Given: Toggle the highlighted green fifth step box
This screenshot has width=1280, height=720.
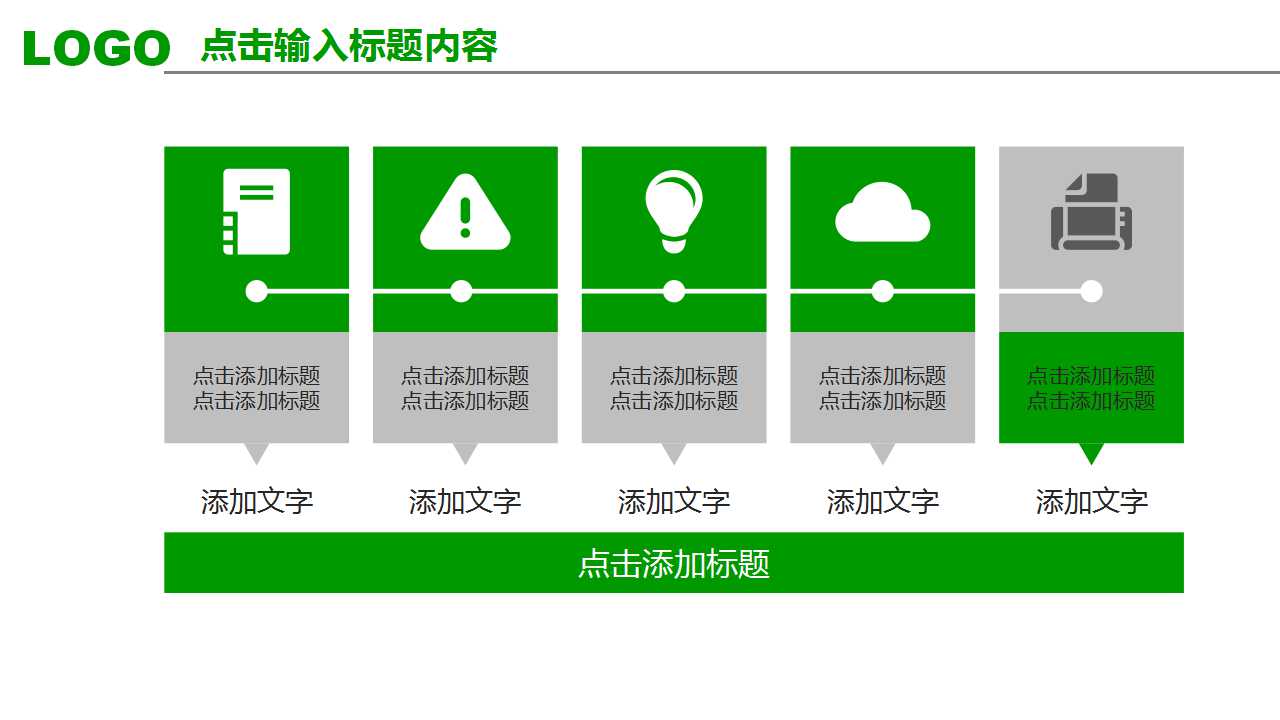Looking at the screenshot, I should (x=1090, y=388).
